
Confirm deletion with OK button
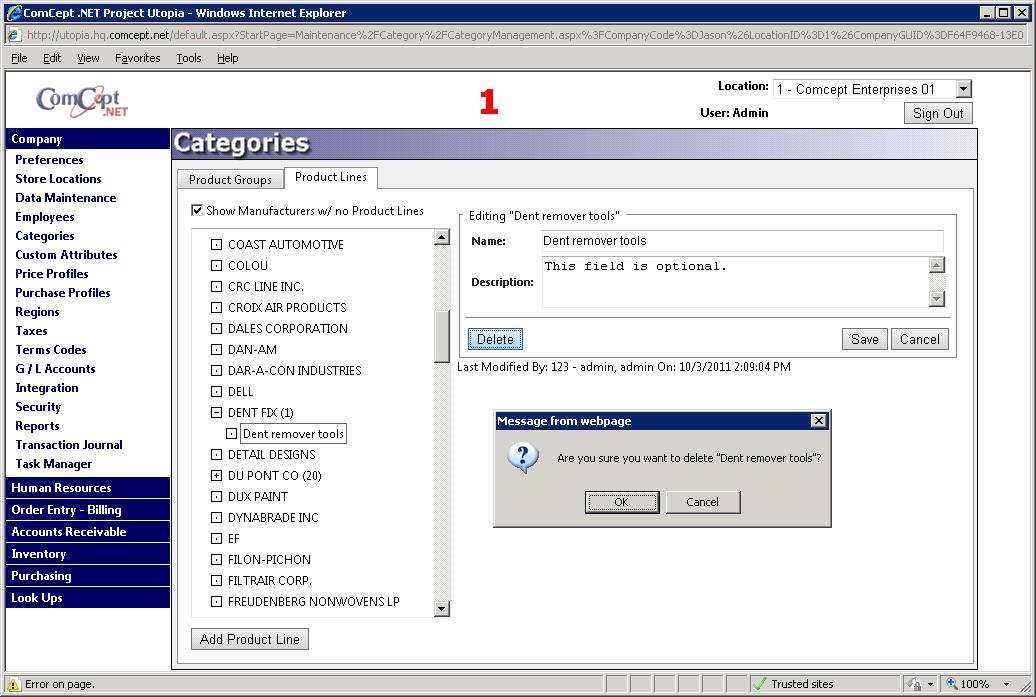pos(621,502)
